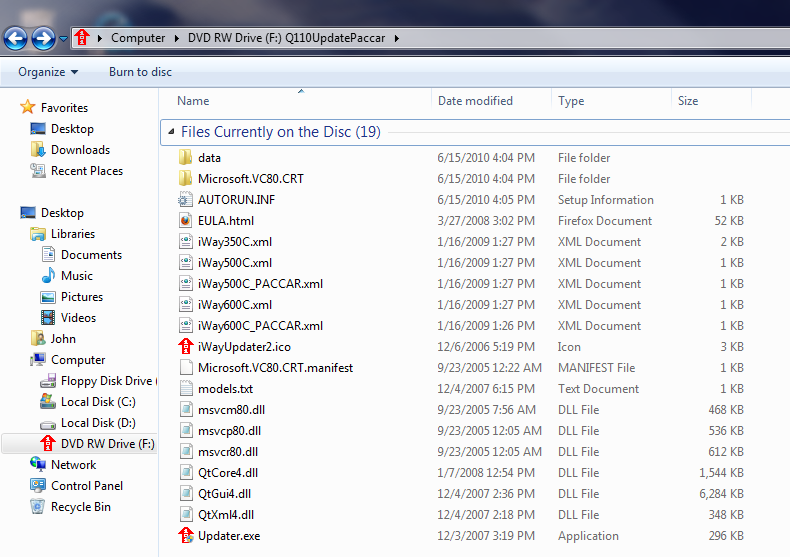
Task: Select the Microsoft.VC80.CRT folder icon
Action: click(185, 178)
